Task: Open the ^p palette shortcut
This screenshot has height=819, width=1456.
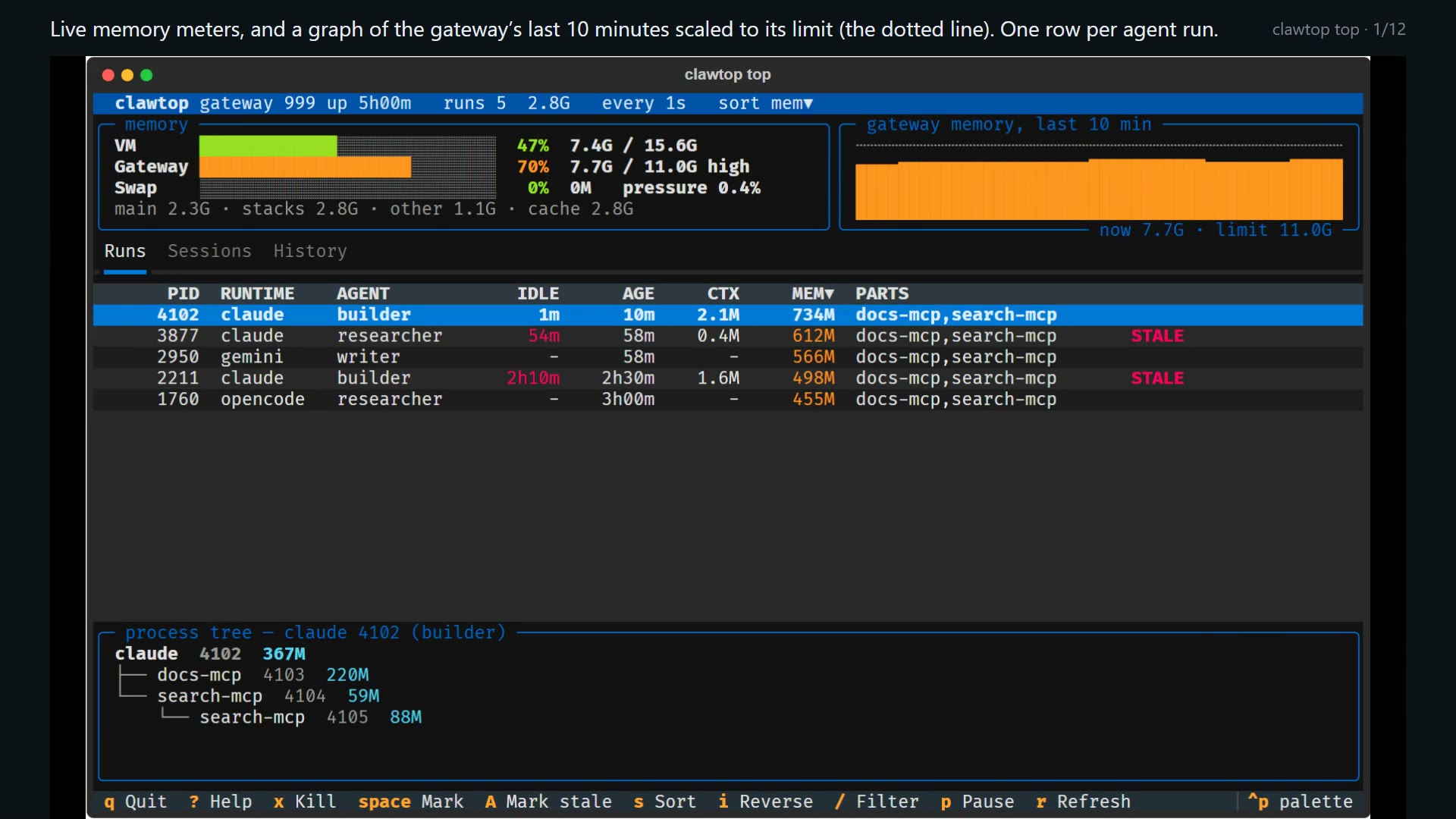Action: [x=1300, y=802]
